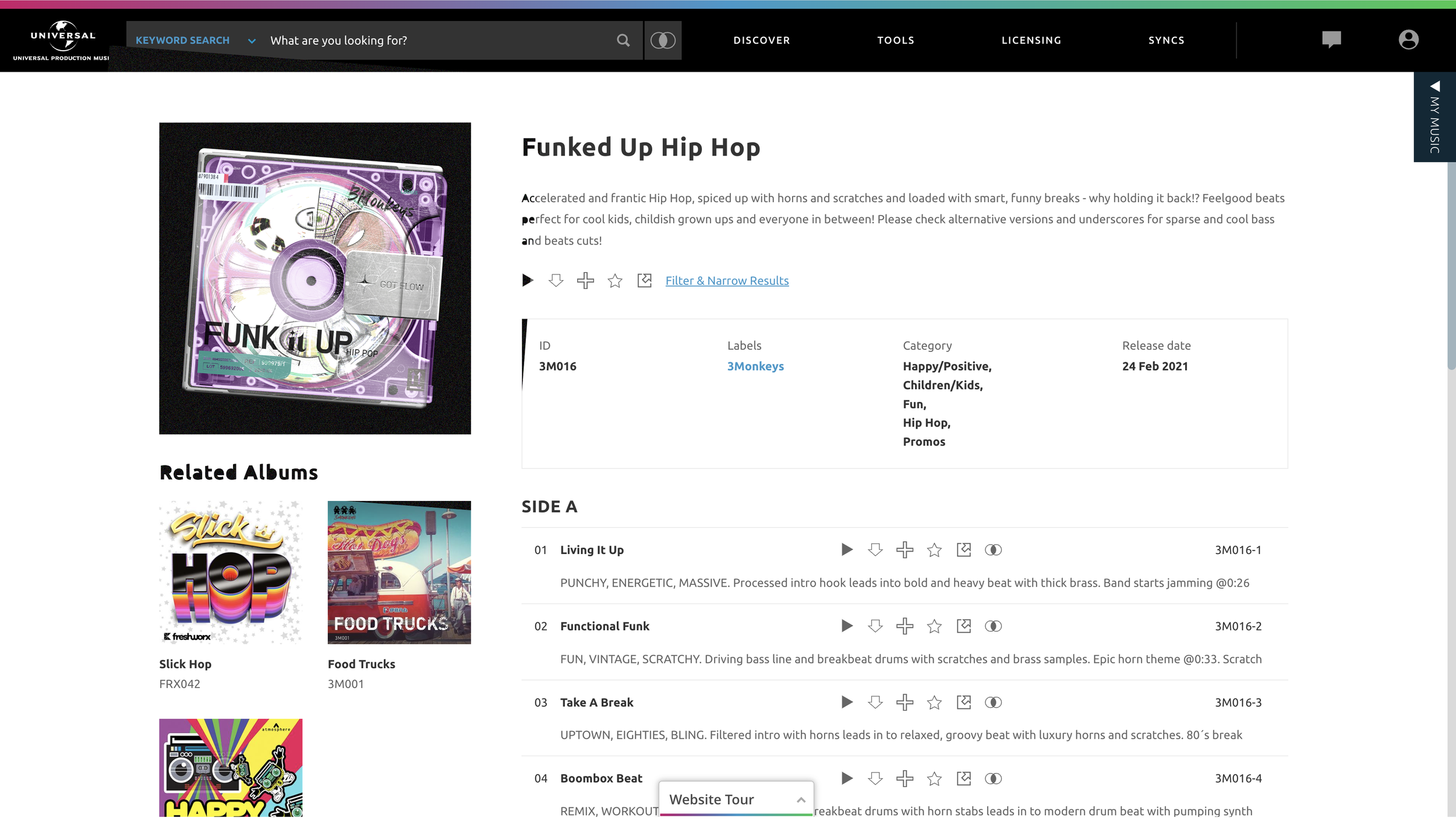The width and height of the screenshot is (1456, 819).
Task: Open the user account profile icon
Action: click(1408, 40)
